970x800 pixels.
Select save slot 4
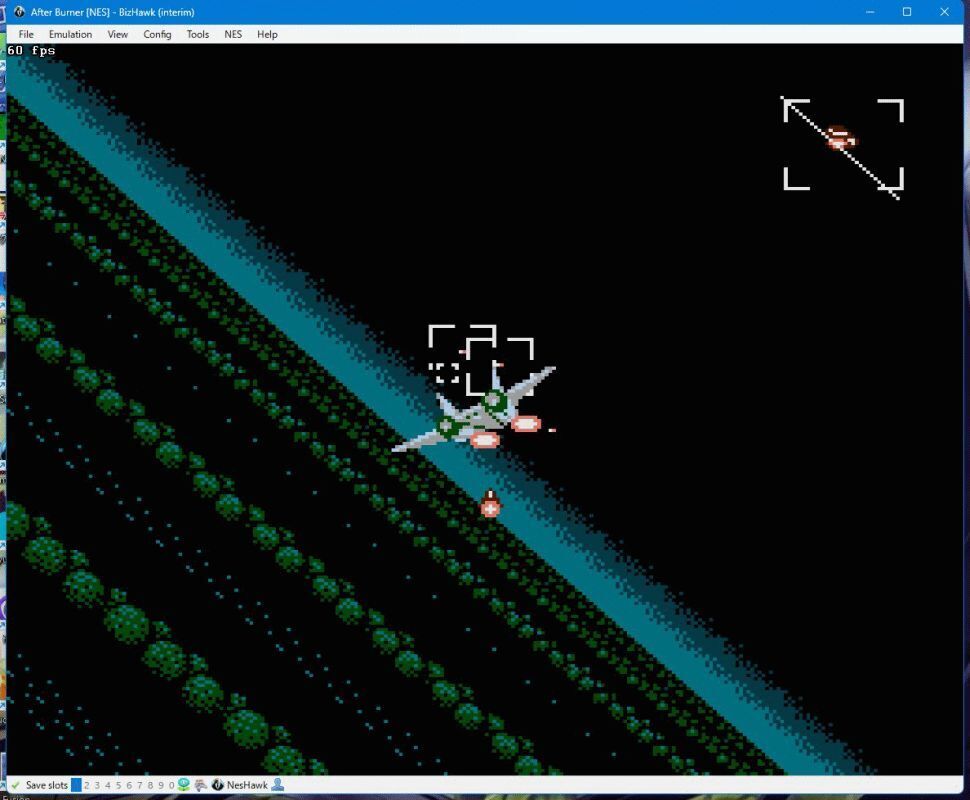pyautogui.click(x=108, y=785)
